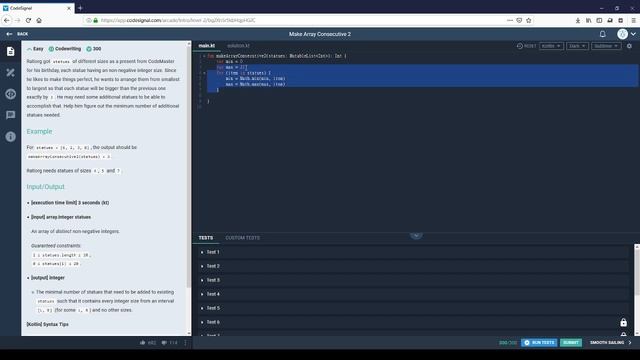Screen dimensions: 640x360
Task: Expand the profile menu chevron
Action: point(633,34)
